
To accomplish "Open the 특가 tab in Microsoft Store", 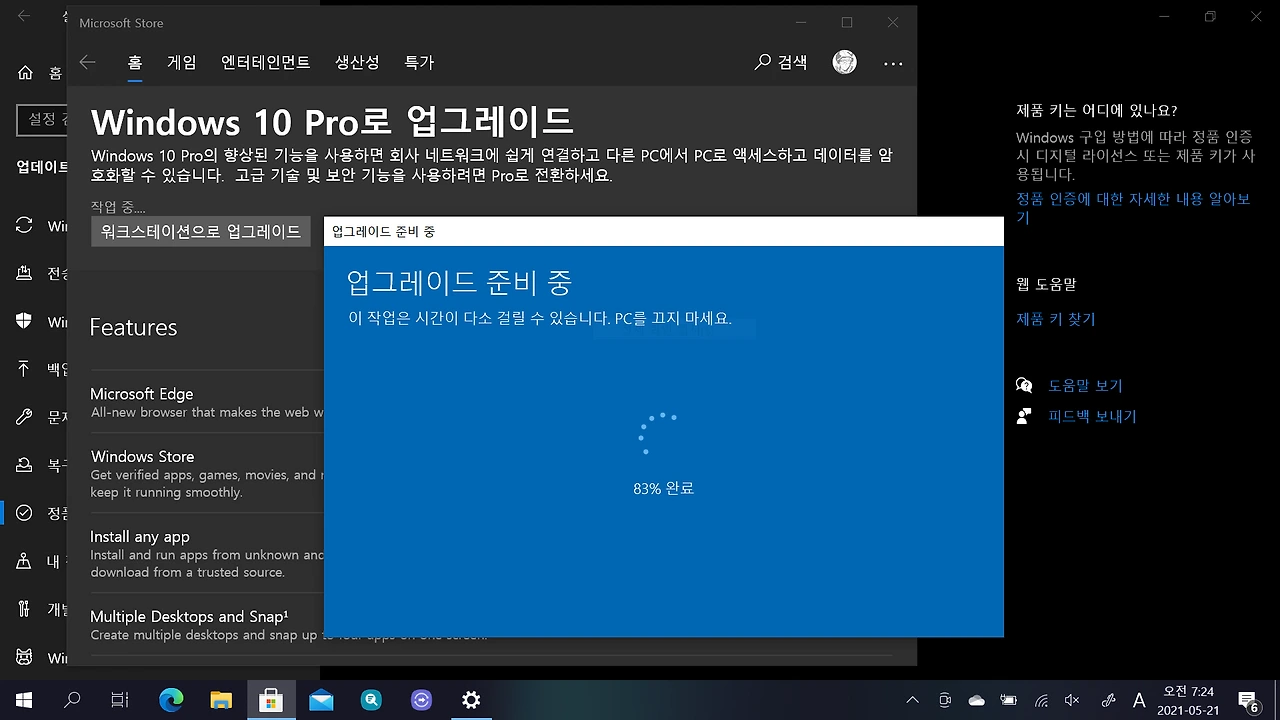I will [419, 62].
